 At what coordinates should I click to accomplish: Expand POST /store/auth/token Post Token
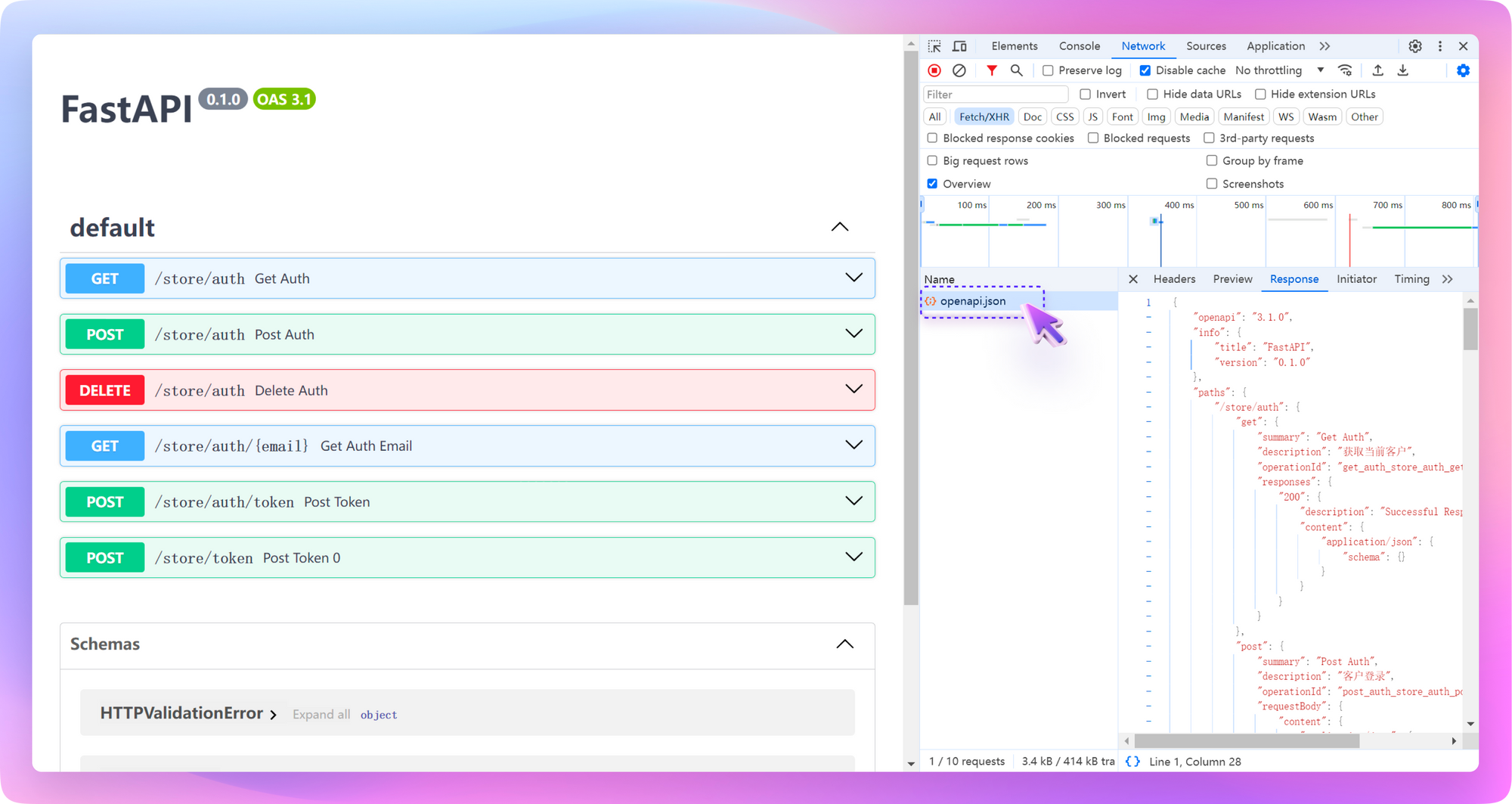[467, 502]
